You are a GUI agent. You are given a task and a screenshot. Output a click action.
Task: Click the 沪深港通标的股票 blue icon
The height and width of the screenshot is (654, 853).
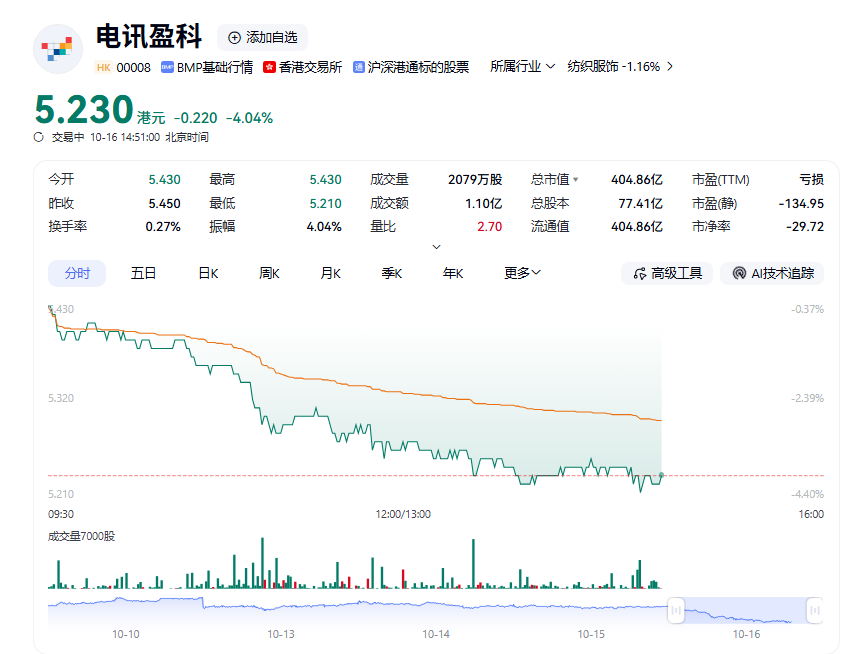coord(358,67)
